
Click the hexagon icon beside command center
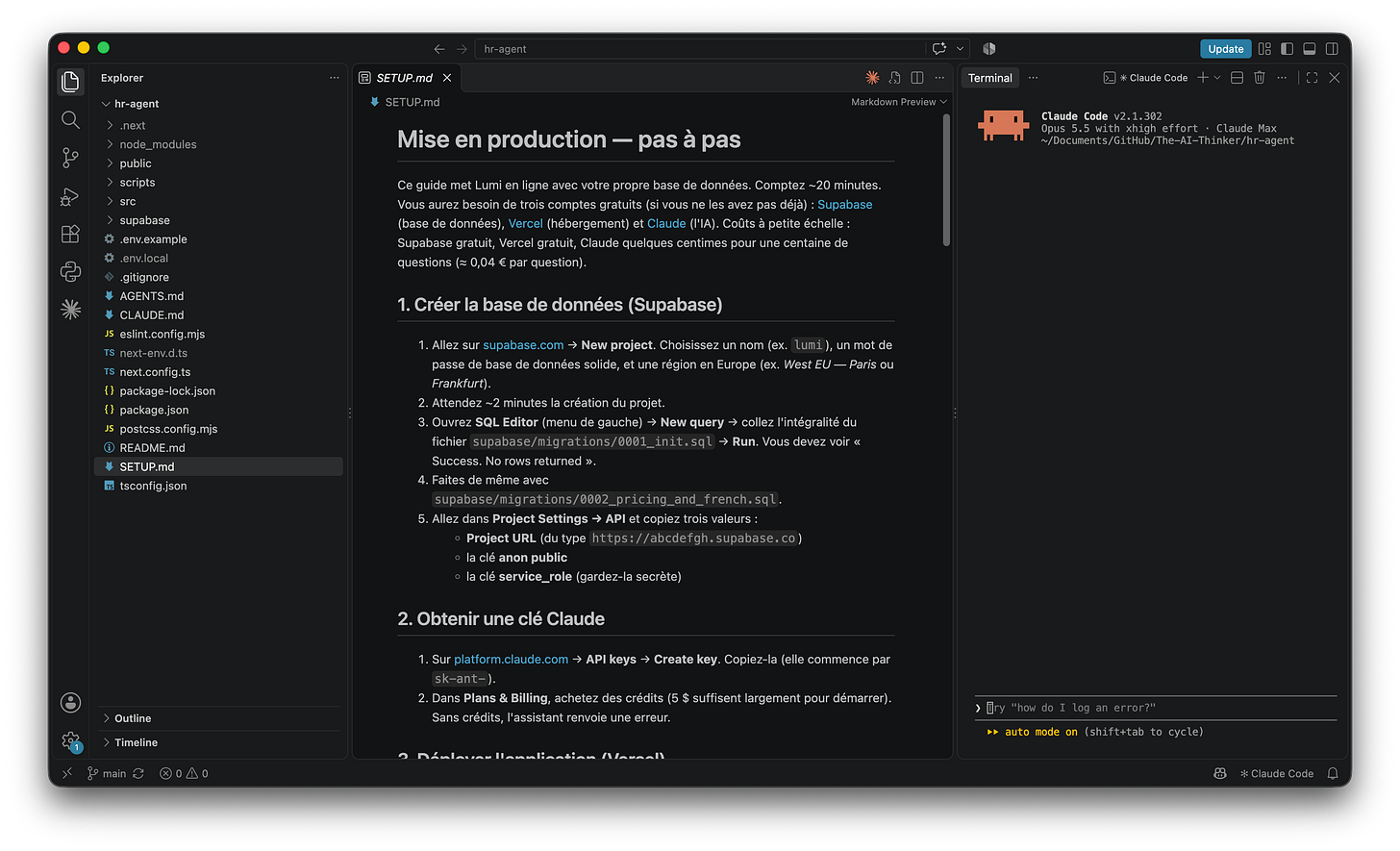coord(989,49)
